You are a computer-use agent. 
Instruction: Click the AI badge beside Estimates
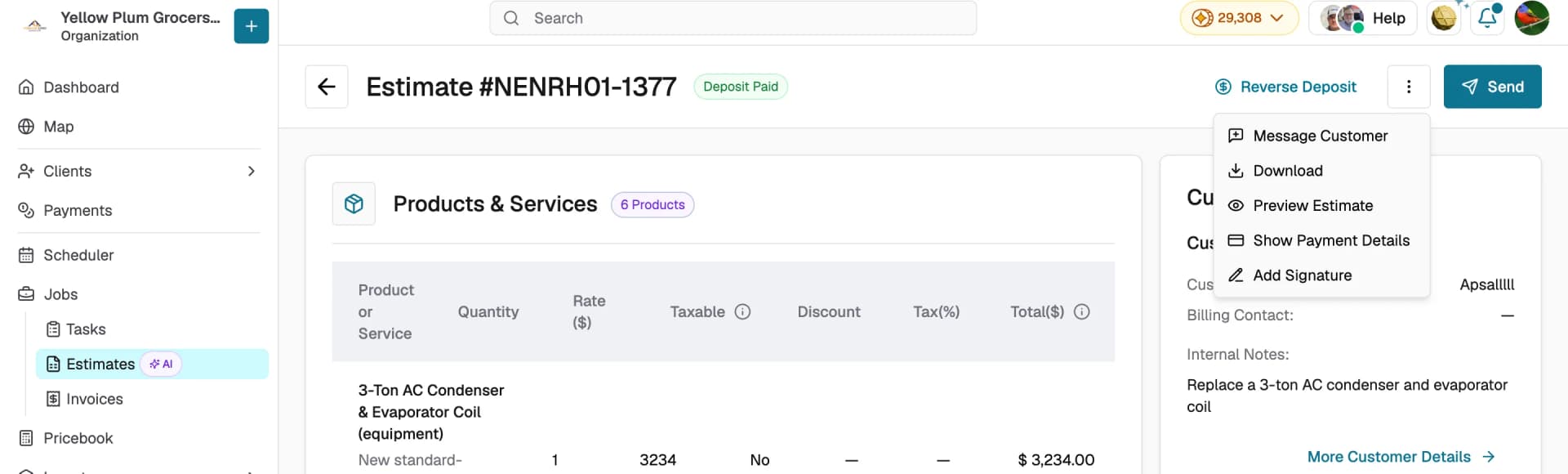(x=161, y=364)
